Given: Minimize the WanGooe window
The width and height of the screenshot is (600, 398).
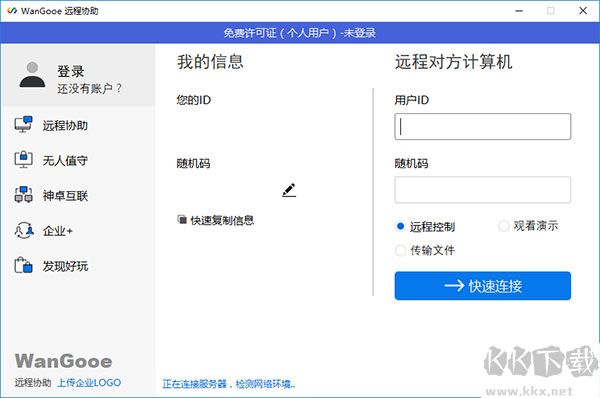Looking at the screenshot, I should (519, 11).
